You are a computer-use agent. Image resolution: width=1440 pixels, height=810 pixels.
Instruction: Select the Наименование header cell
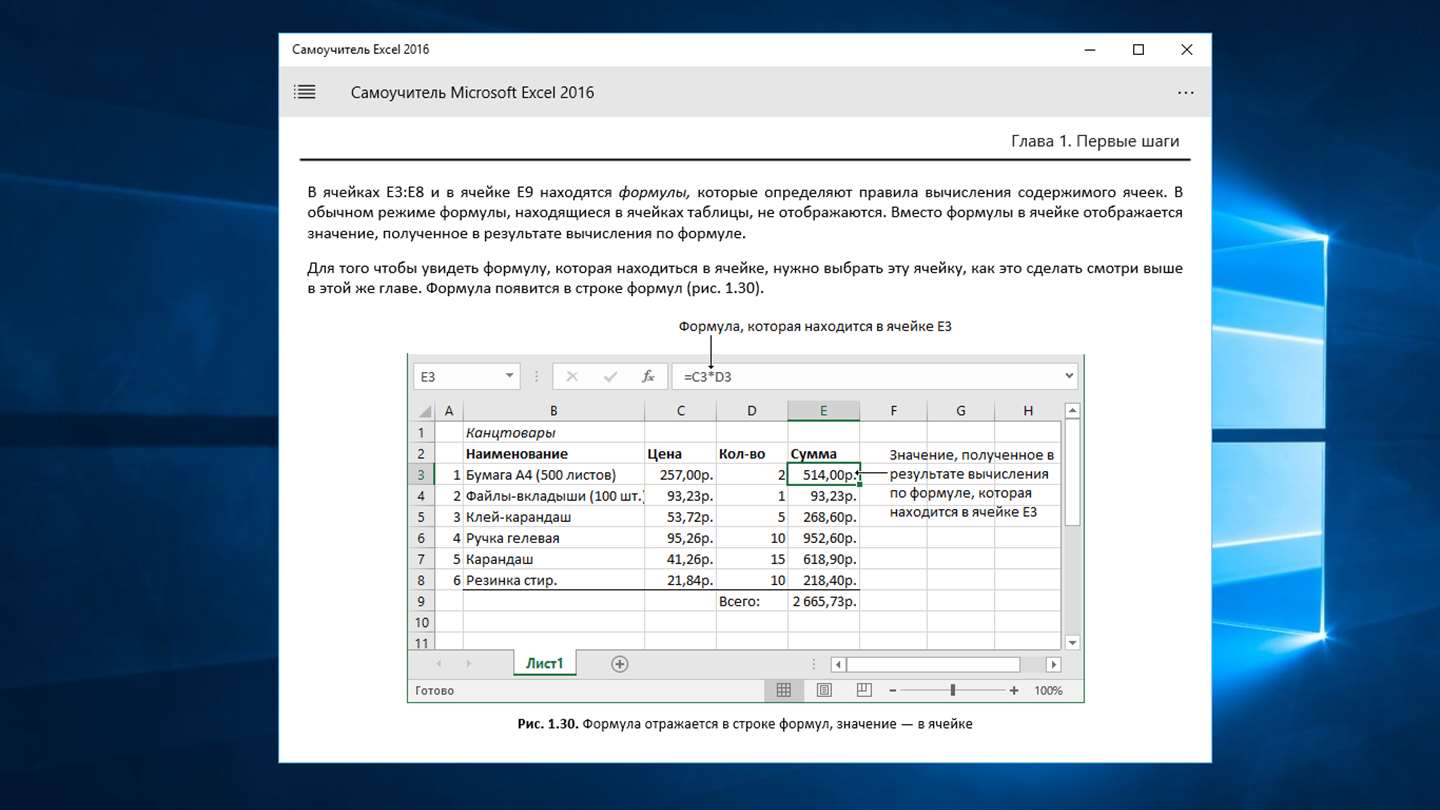click(x=554, y=454)
